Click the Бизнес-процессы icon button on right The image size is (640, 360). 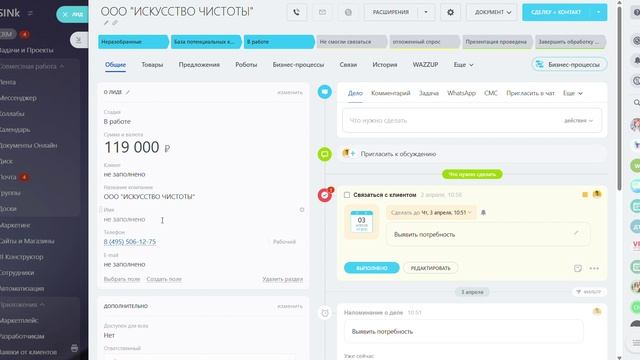pos(569,64)
